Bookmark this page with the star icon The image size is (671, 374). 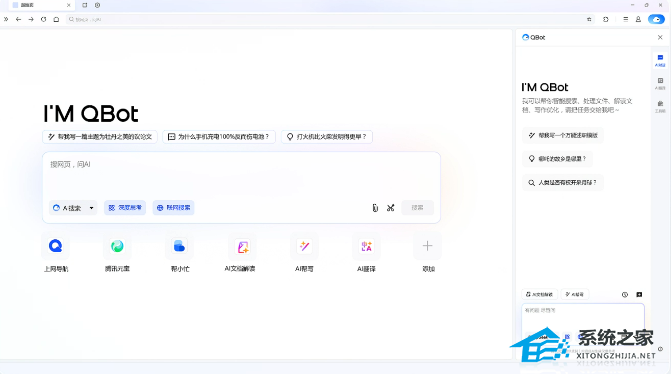pyautogui.click(x=589, y=19)
